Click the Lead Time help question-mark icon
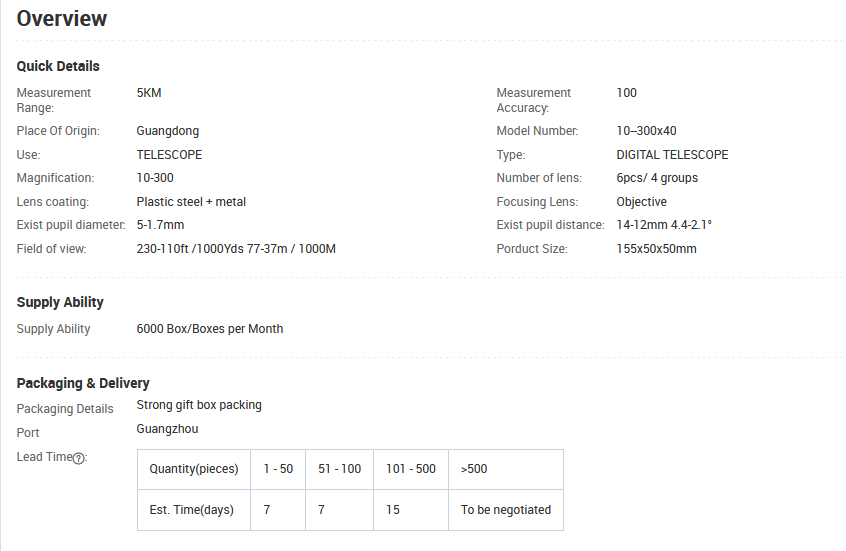Screen dimensions: 846x551 tap(80, 458)
